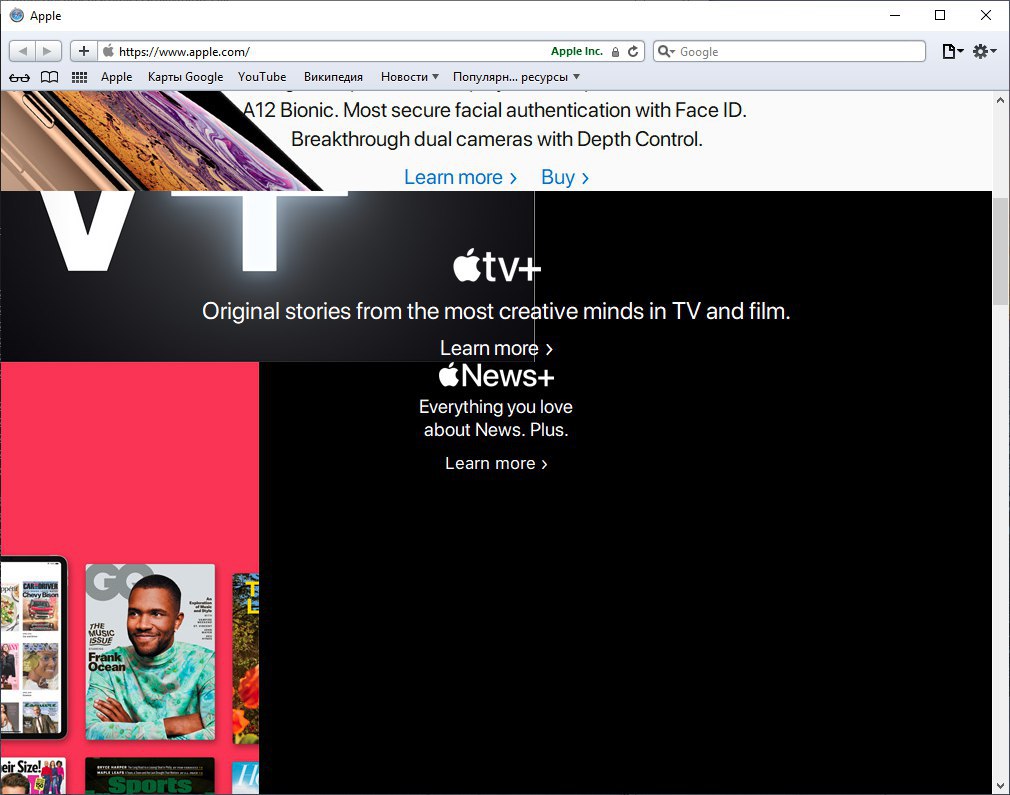This screenshot has height=795, width=1010.
Task: Click the Safari icon in title bar
Action: [x=17, y=15]
